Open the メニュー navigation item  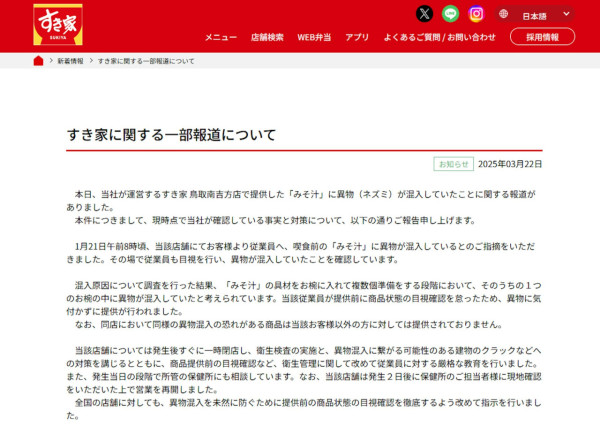(x=221, y=37)
